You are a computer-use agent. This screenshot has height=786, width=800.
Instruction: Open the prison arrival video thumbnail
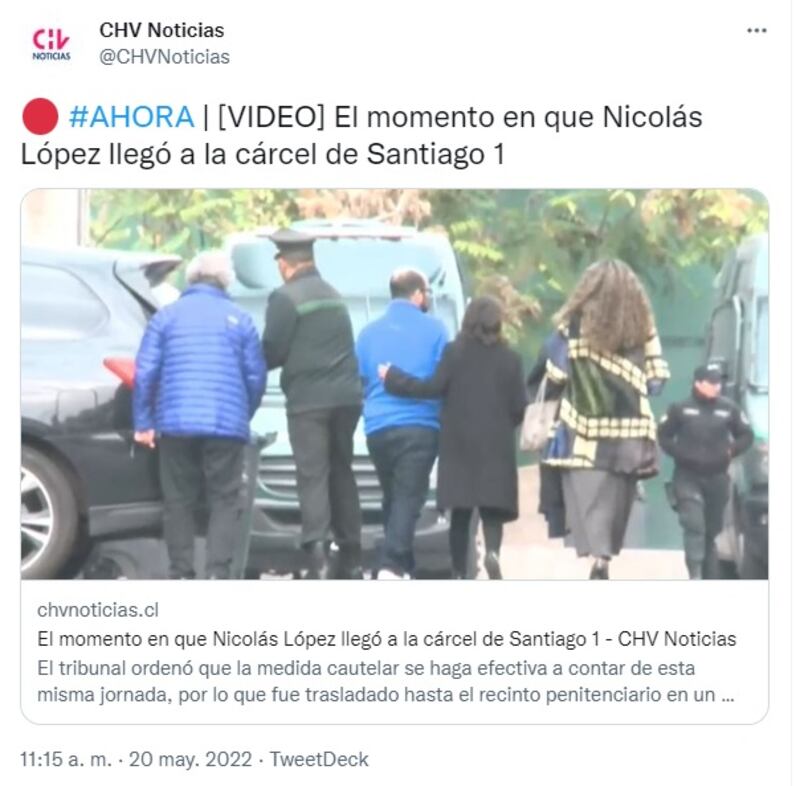[x=394, y=384]
